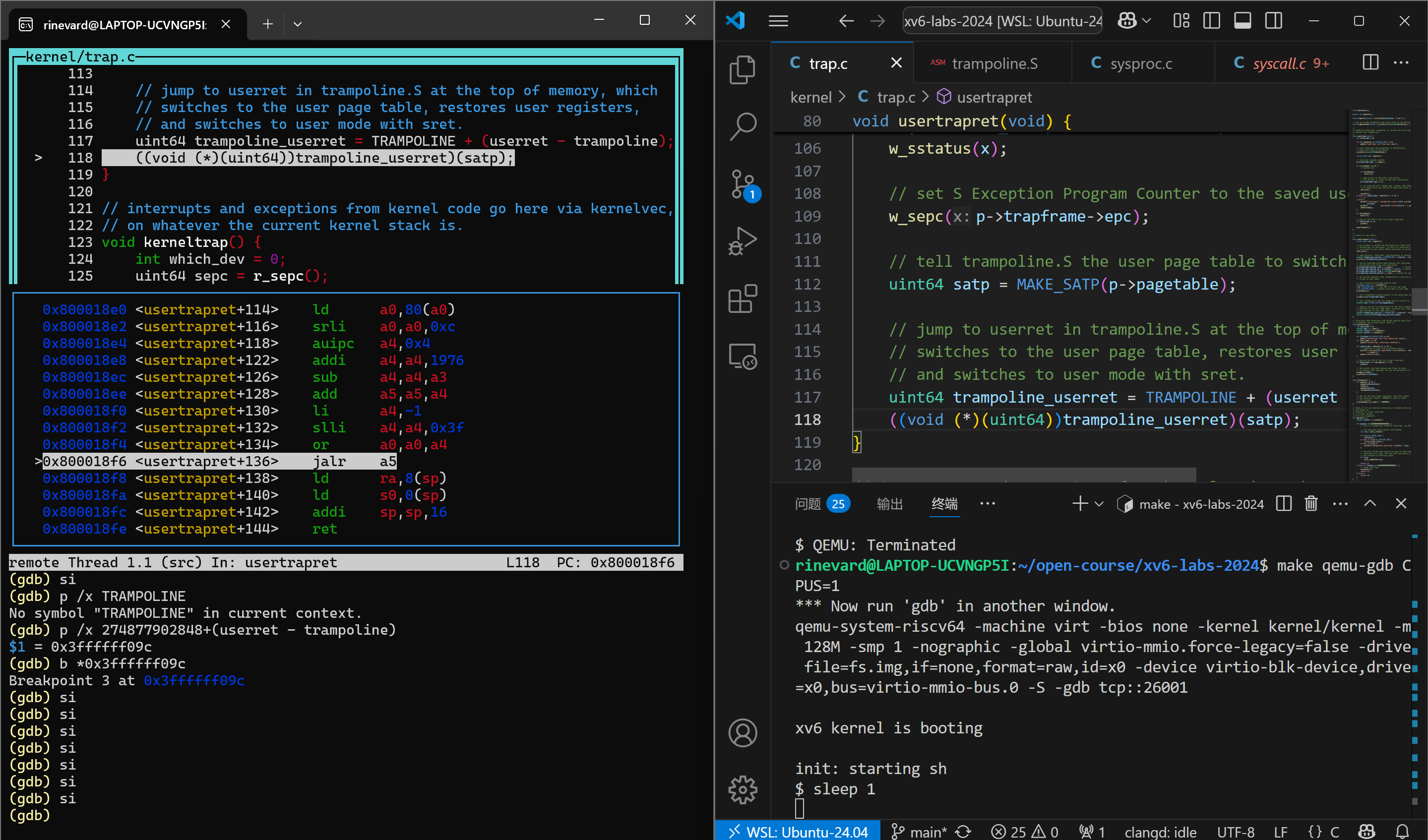Open Run and Debug view
Screen dimensions: 1428x840
[742, 241]
